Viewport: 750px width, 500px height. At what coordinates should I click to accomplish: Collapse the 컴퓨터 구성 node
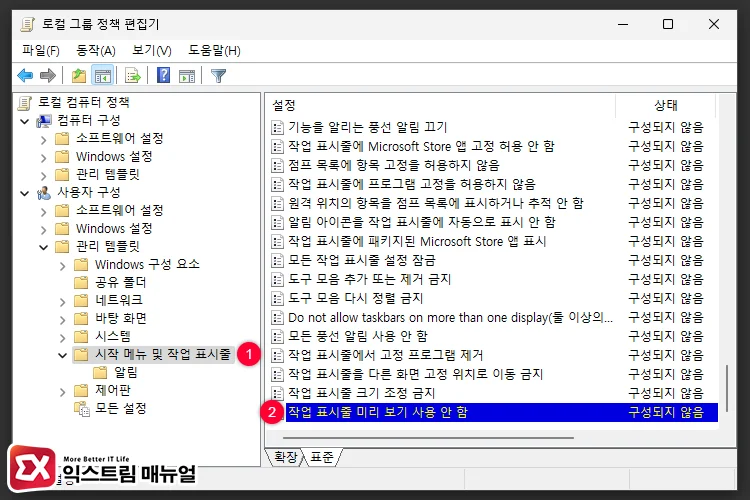pos(25,121)
